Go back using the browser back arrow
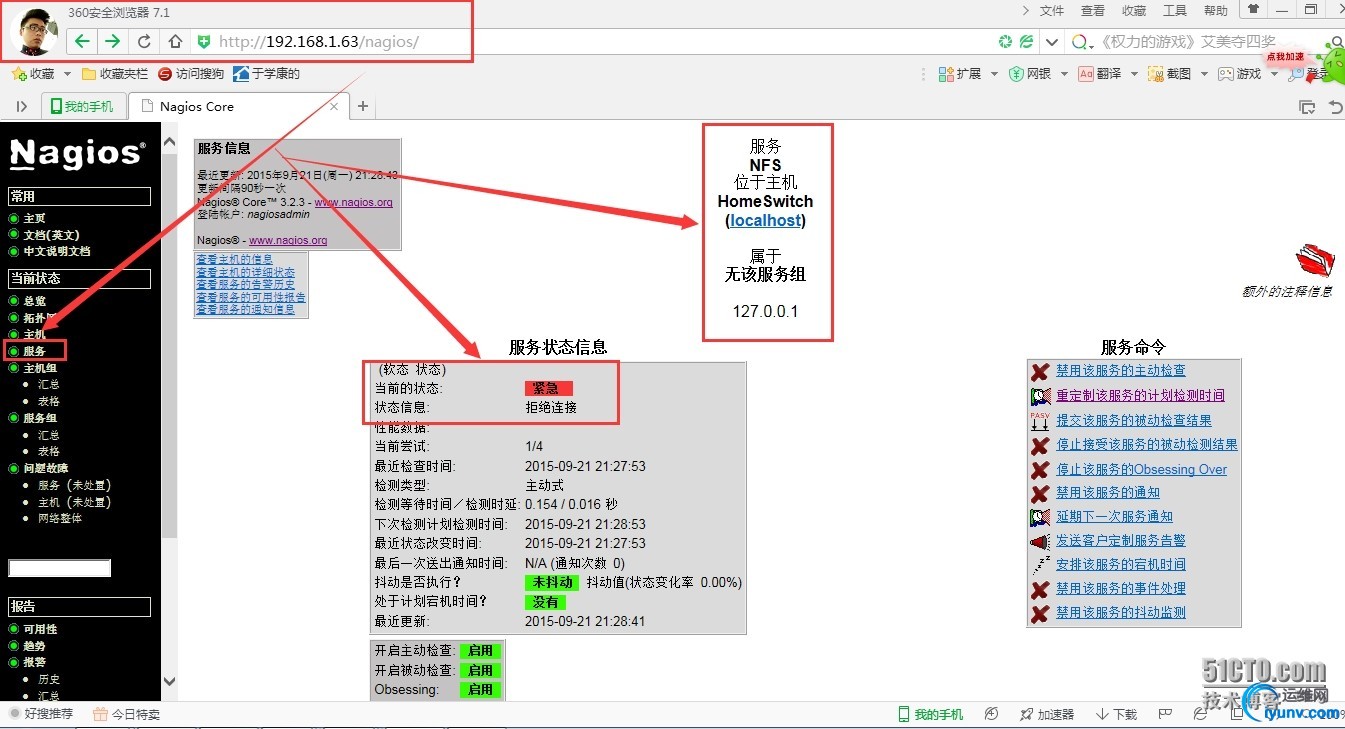The width and height of the screenshot is (1345, 729). (x=83, y=41)
